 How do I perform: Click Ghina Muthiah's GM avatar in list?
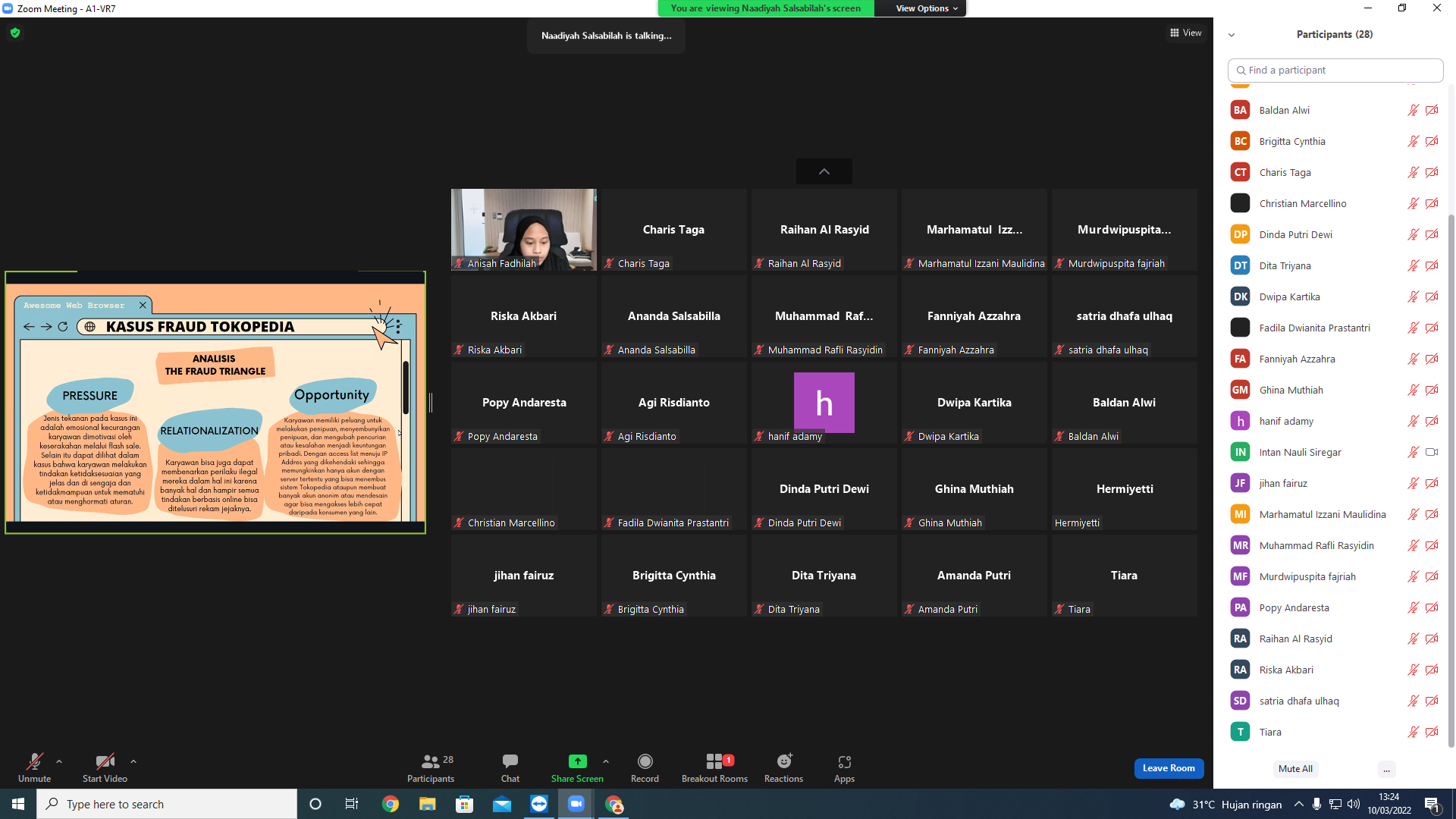click(1240, 390)
